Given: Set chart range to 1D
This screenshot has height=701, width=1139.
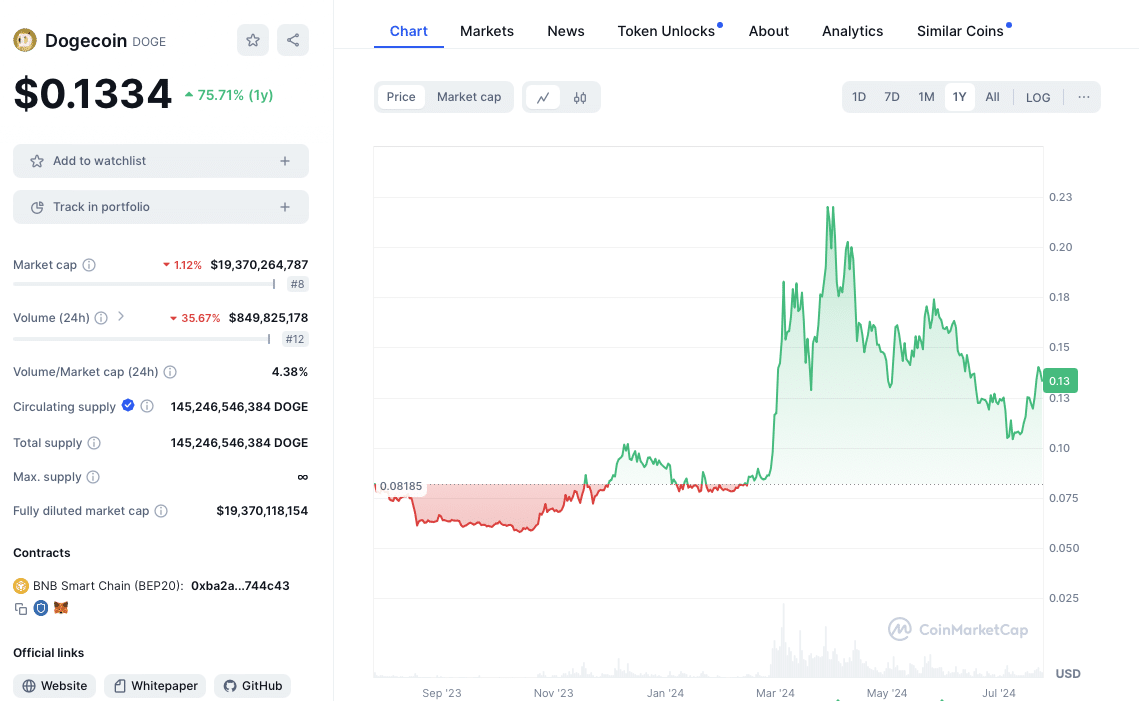Looking at the screenshot, I should tap(859, 97).
